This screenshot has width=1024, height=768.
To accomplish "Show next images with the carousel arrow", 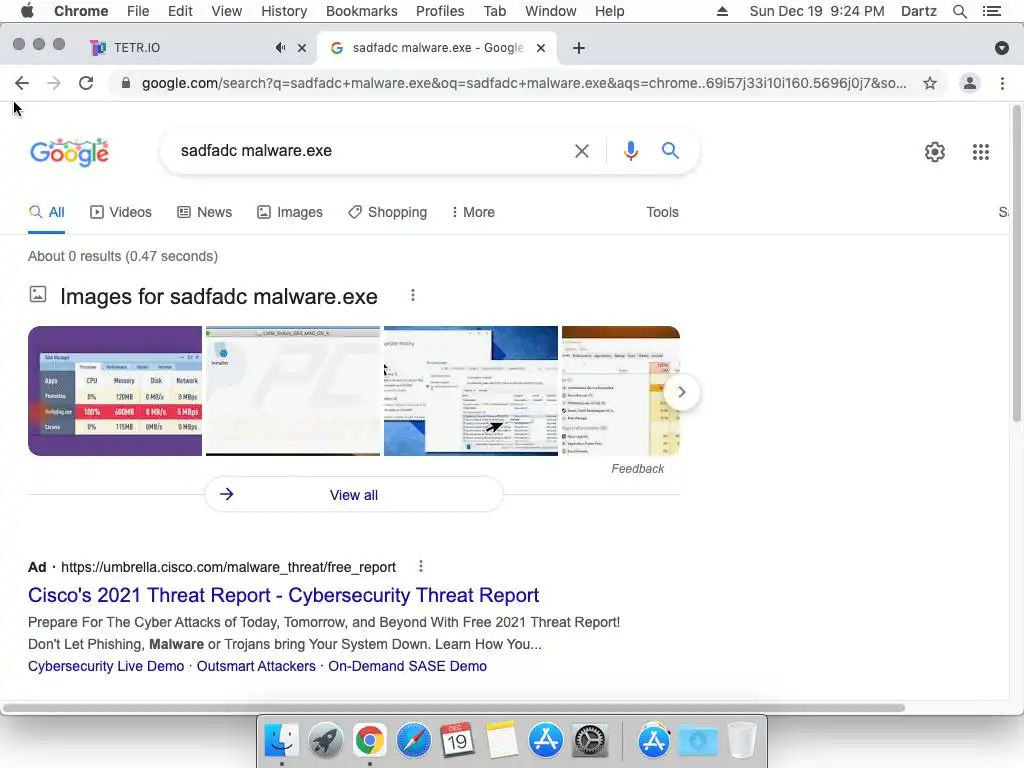I will (681, 392).
